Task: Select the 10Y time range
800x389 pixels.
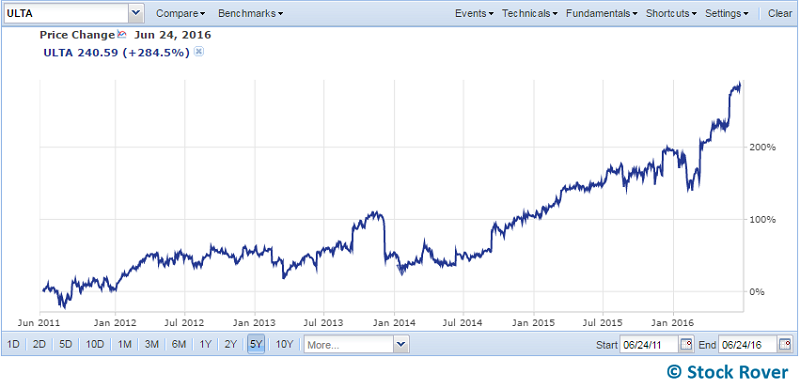Action: click(284, 345)
